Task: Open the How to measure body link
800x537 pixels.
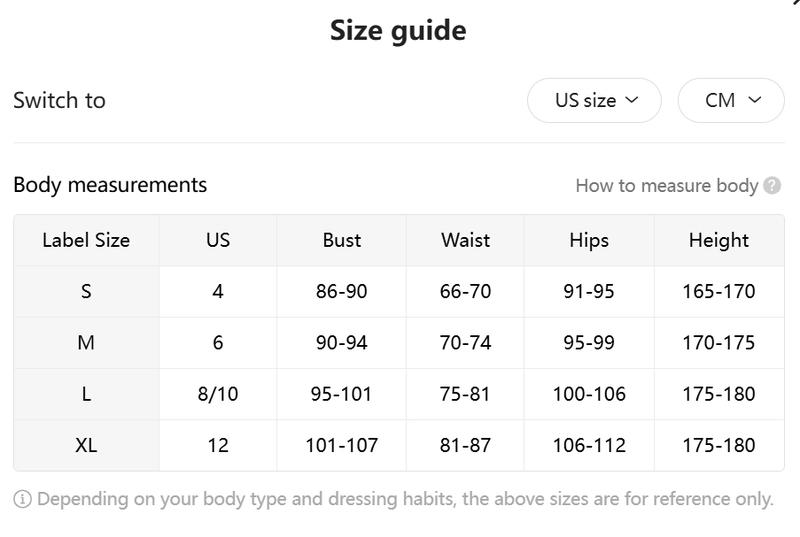Action: [x=667, y=185]
